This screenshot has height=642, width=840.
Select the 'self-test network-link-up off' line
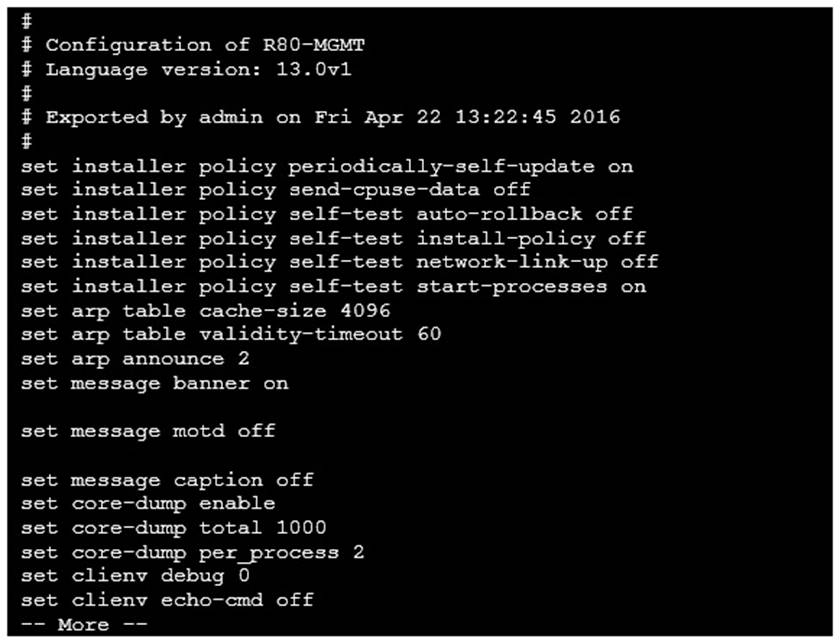(340, 262)
